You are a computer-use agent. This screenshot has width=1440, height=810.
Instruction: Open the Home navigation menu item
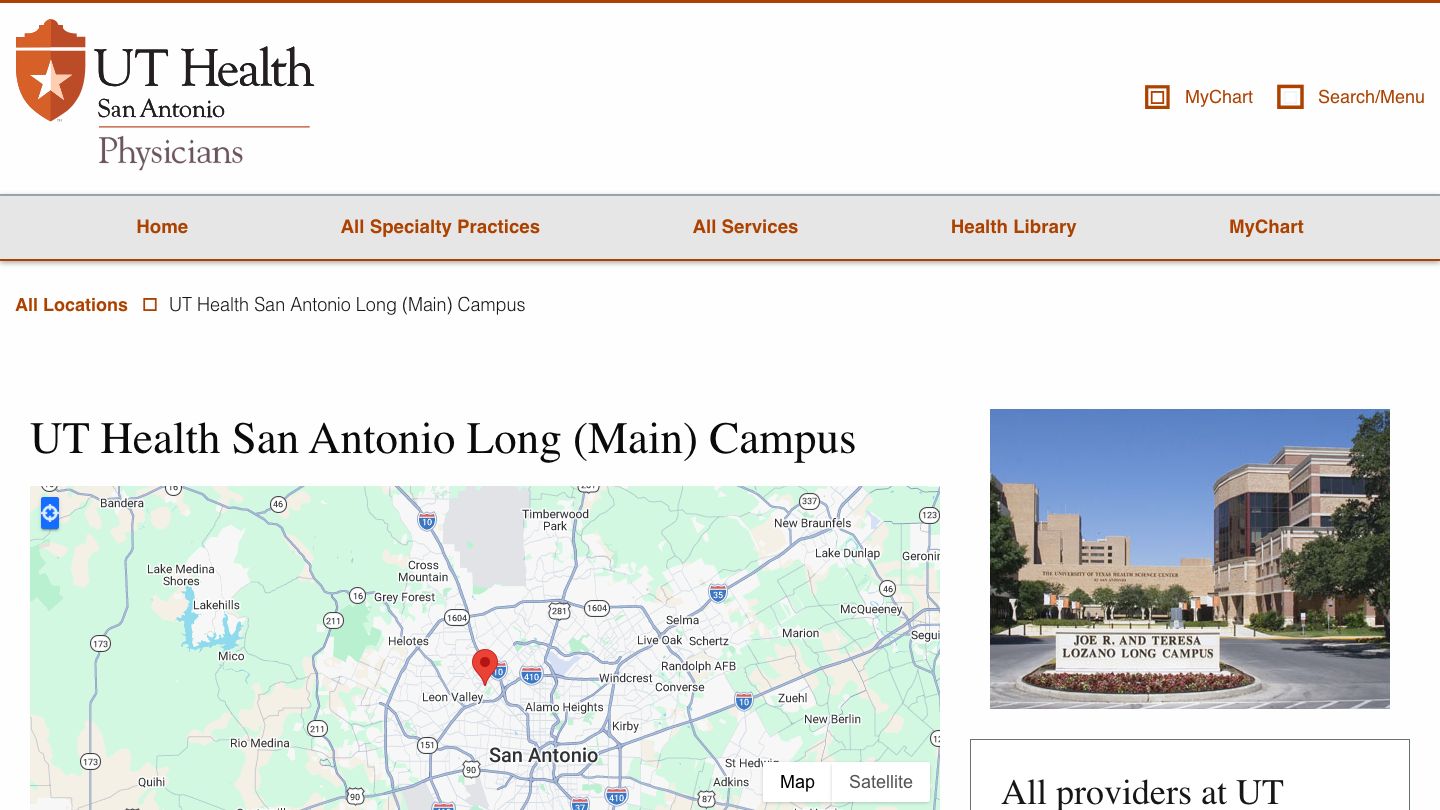[162, 227]
